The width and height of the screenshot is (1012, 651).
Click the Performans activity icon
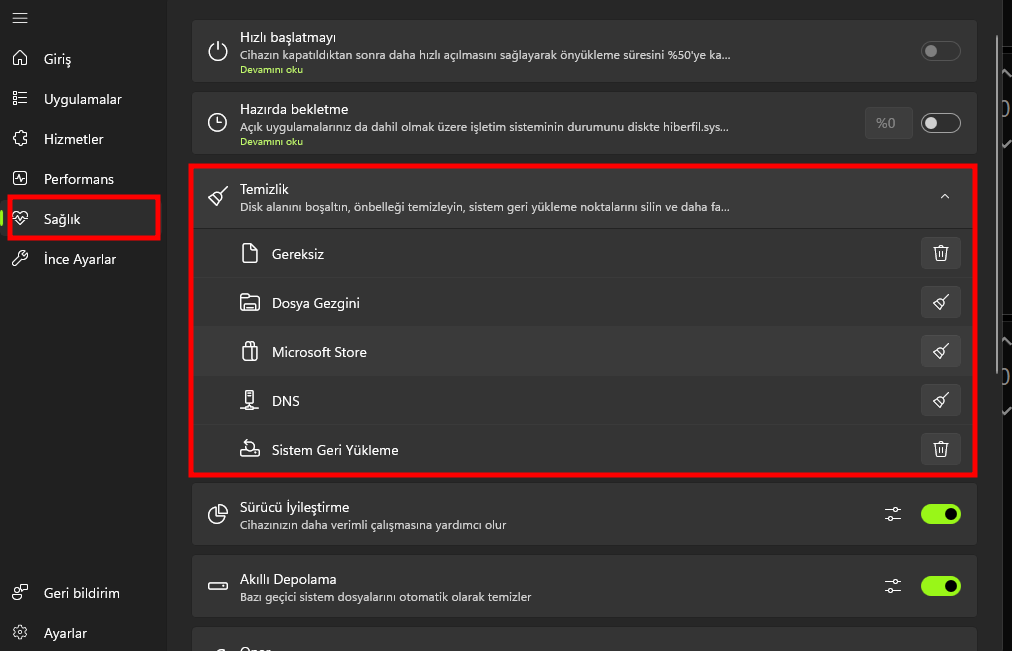pyautogui.click(x=20, y=178)
